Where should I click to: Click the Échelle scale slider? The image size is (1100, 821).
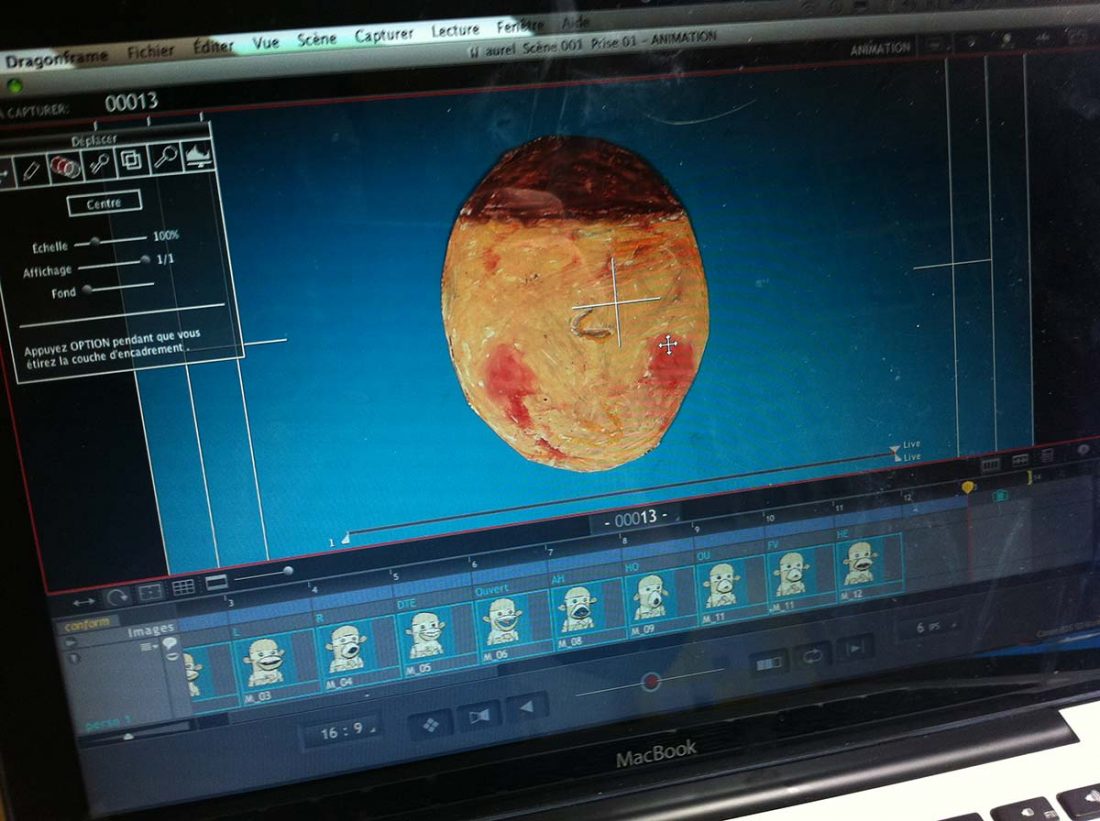110,241
